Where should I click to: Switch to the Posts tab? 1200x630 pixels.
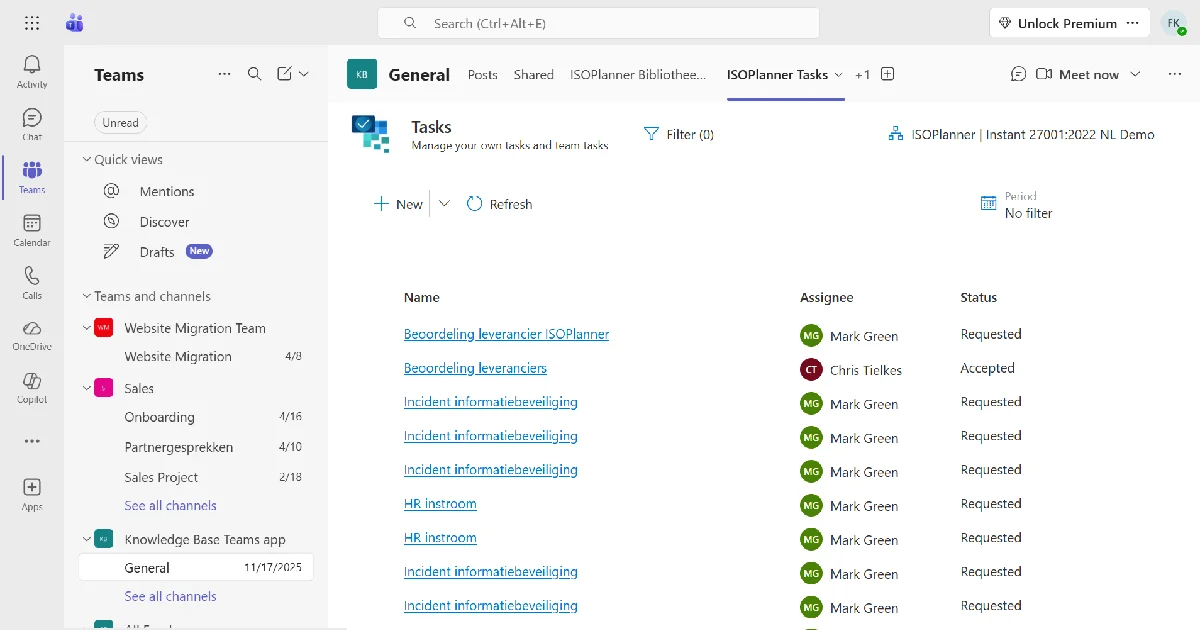point(482,74)
